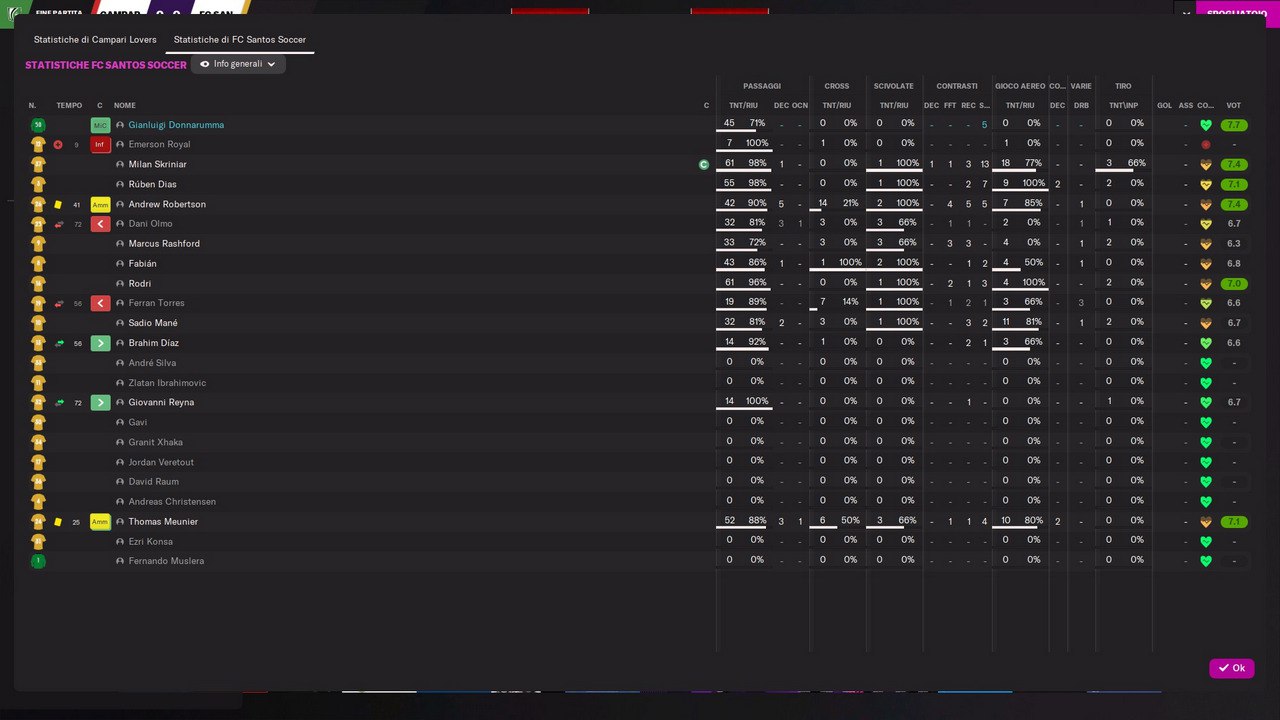This screenshot has width=1280, height=720.
Task: Click the red Inf badge for Emerson Royal
Action: point(100,145)
